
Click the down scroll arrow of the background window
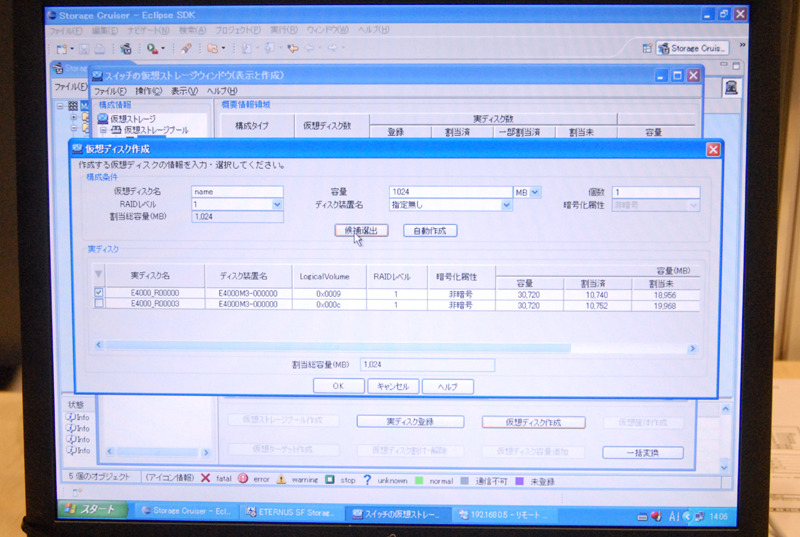724,467
